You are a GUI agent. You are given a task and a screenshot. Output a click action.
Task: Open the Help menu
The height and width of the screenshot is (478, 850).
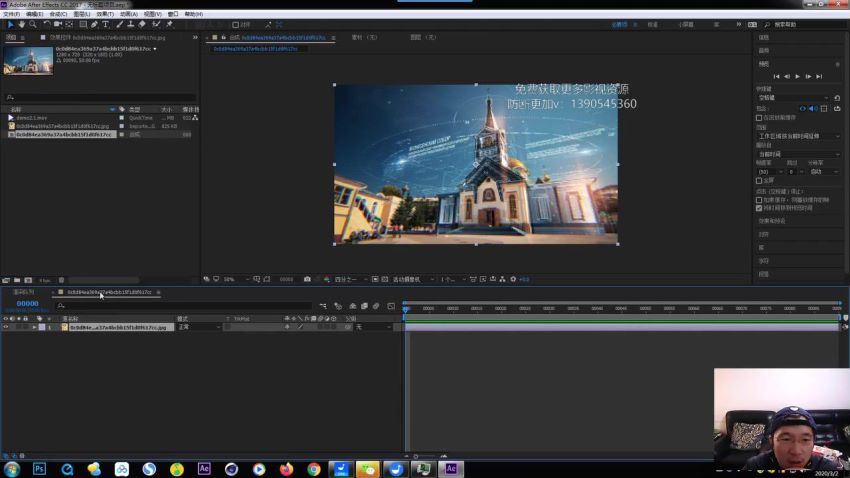pyautogui.click(x=194, y=14)
